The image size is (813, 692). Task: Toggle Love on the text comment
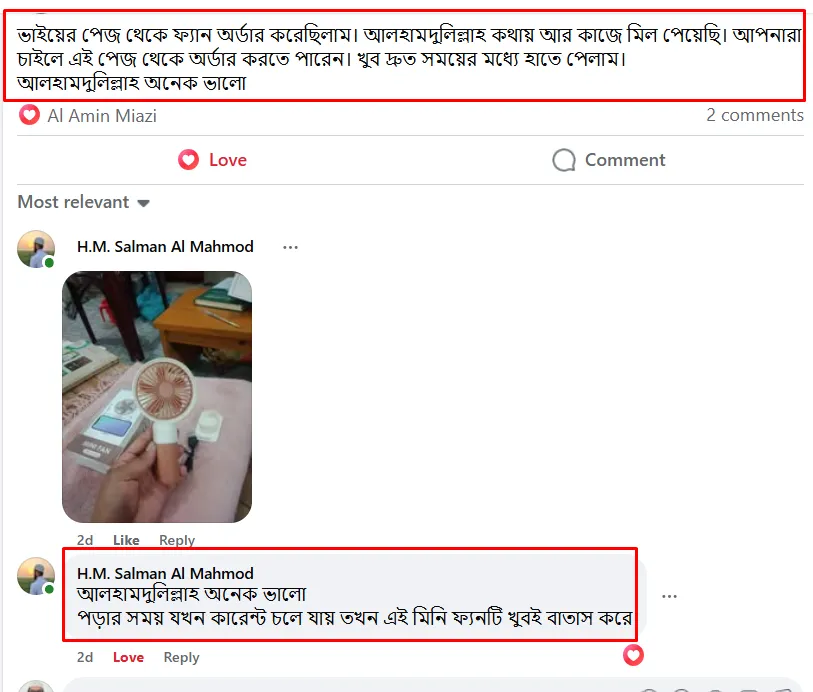(128, 657)
